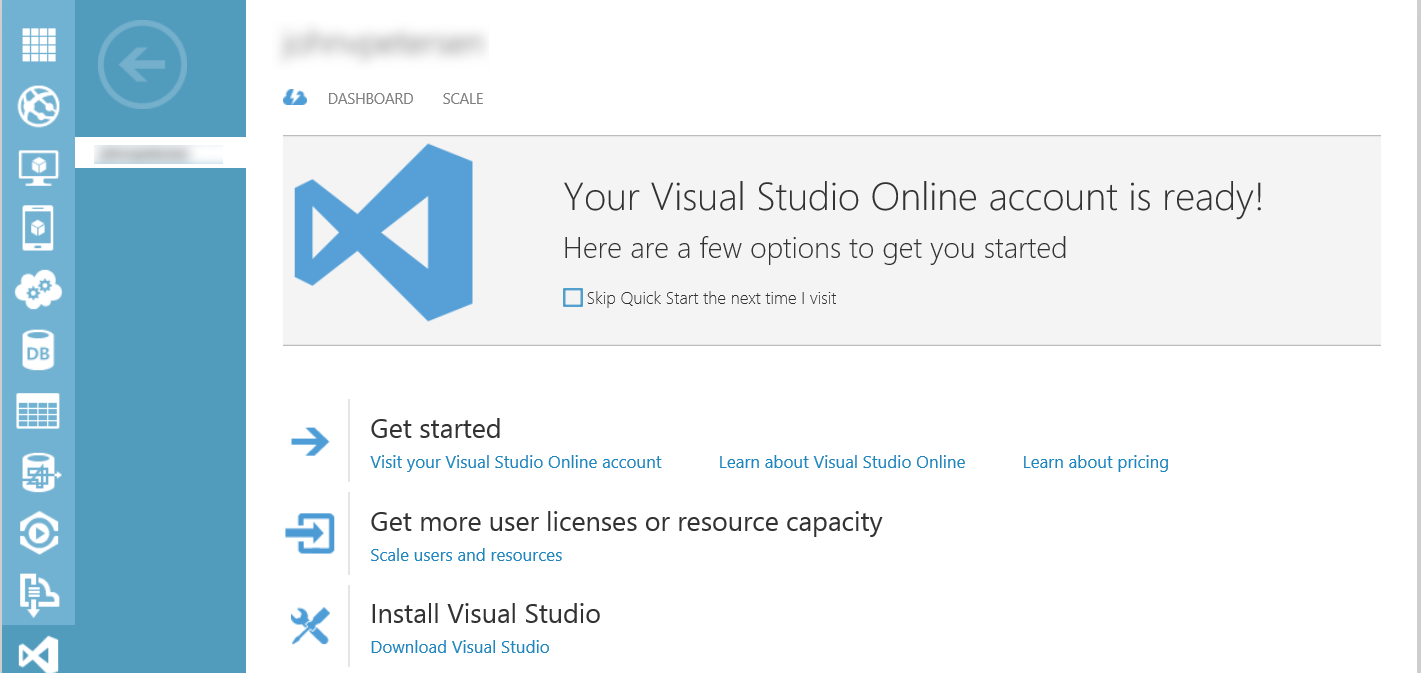Open Service Bus icon in sidebar
The height and width of the screenshot is (673, 1421).
coord(38,593)
